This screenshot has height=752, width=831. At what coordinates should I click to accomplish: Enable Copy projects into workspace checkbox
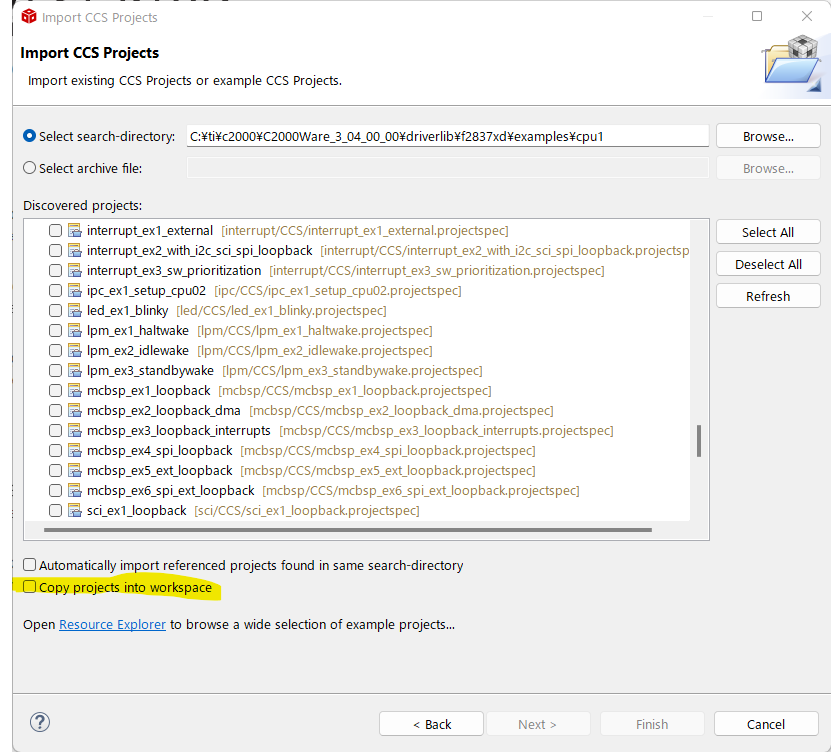(x=30, y=587)
